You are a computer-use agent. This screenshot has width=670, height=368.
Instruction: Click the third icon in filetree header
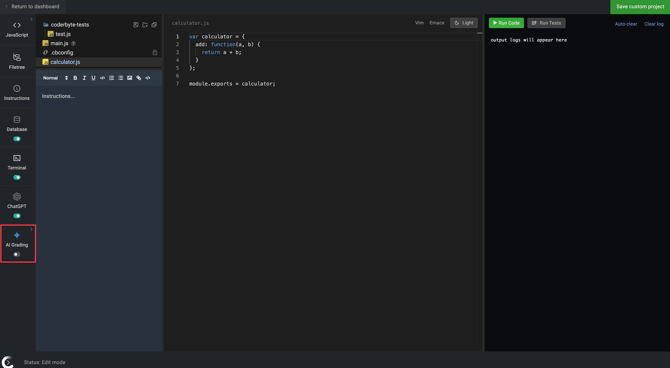click(x=154, y=25)
